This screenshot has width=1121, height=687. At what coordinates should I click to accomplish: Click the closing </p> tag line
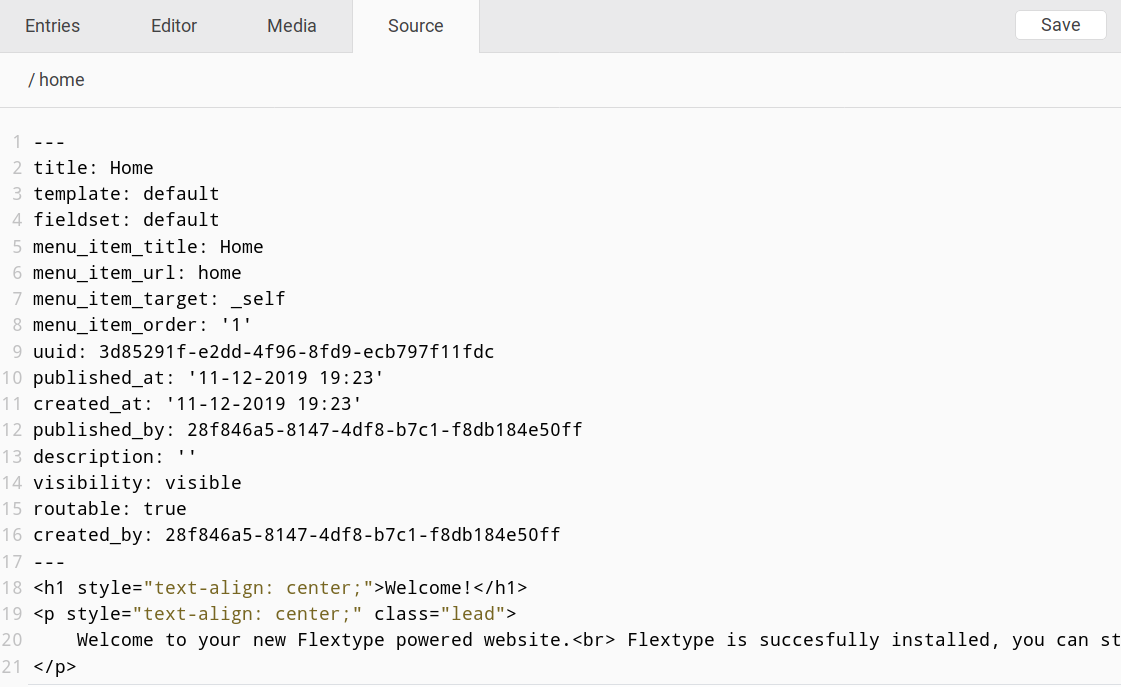[54, 666]
